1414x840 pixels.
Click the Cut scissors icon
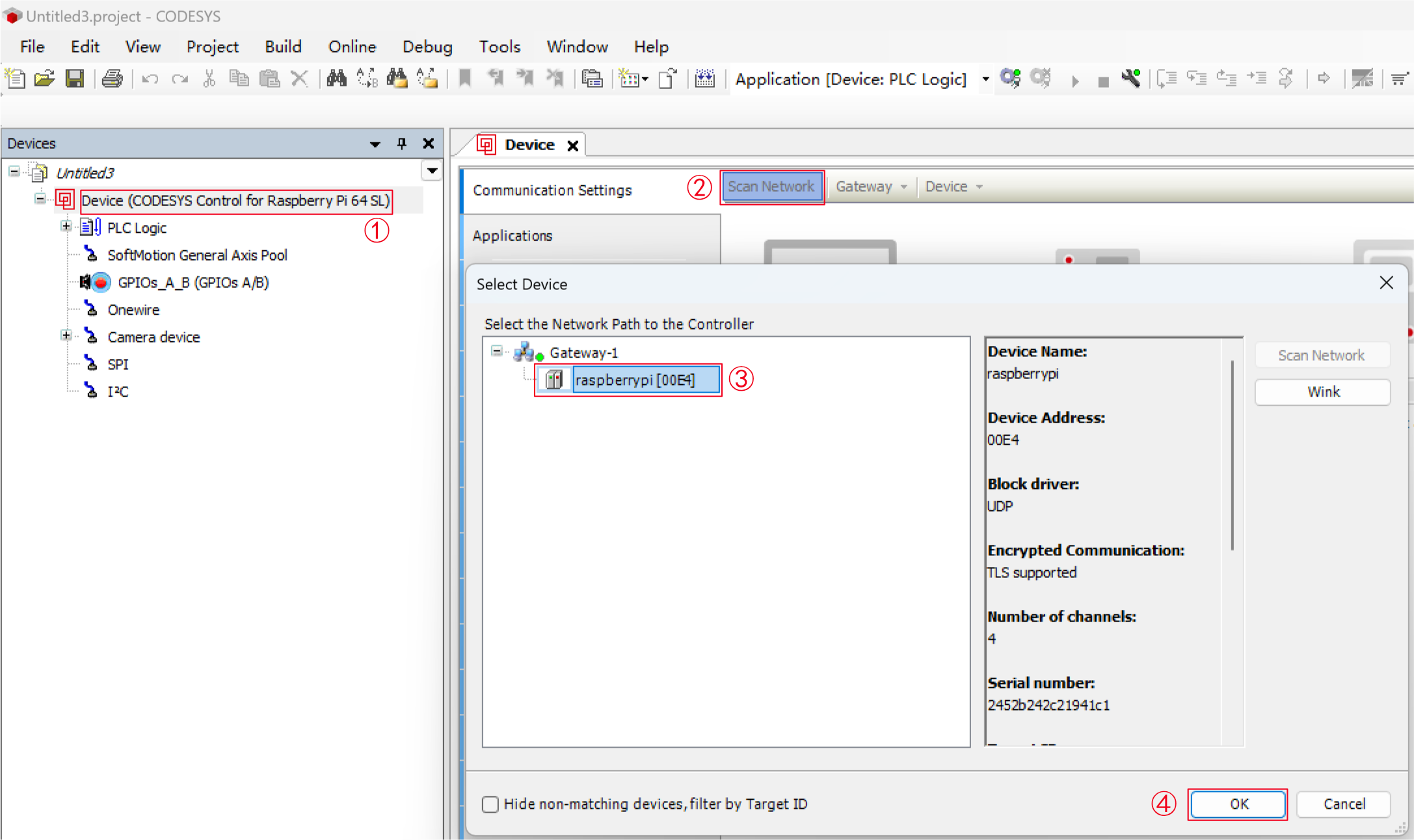pyautogui.click(x=209, y=79)
